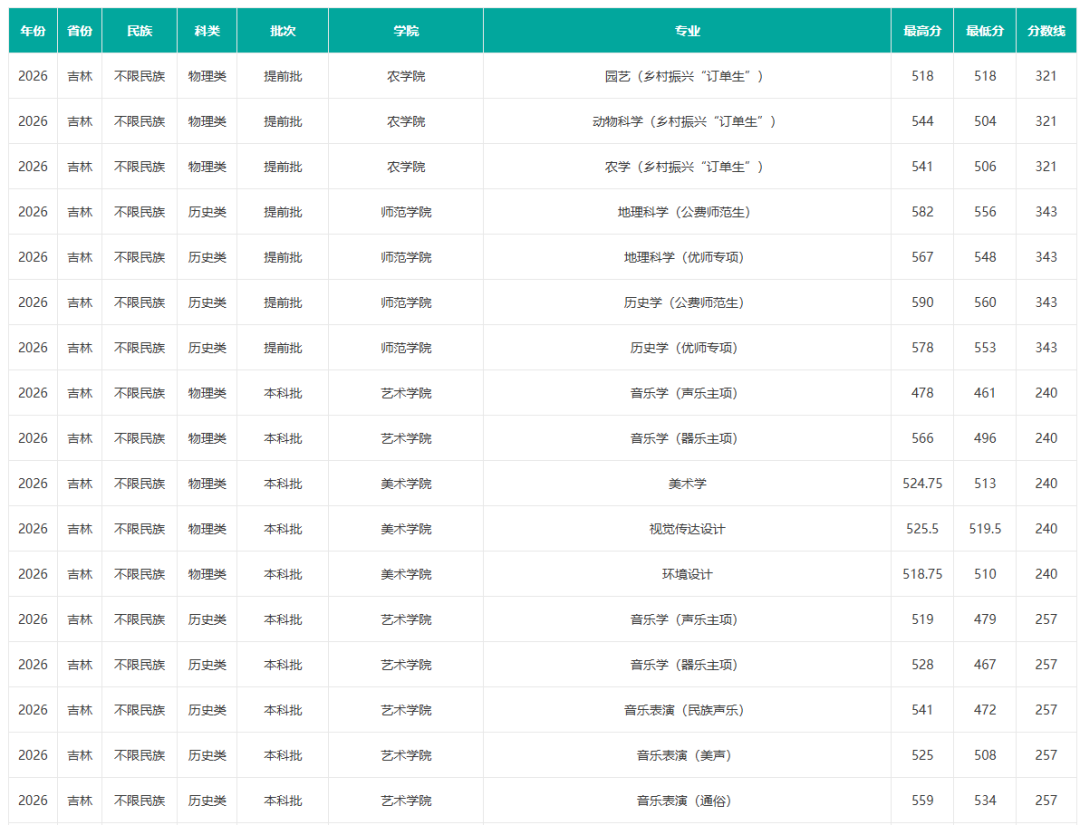The width and height of the screenshot is (1080, 825).
Task: Click the 最低分 column header
Action: 984,30
